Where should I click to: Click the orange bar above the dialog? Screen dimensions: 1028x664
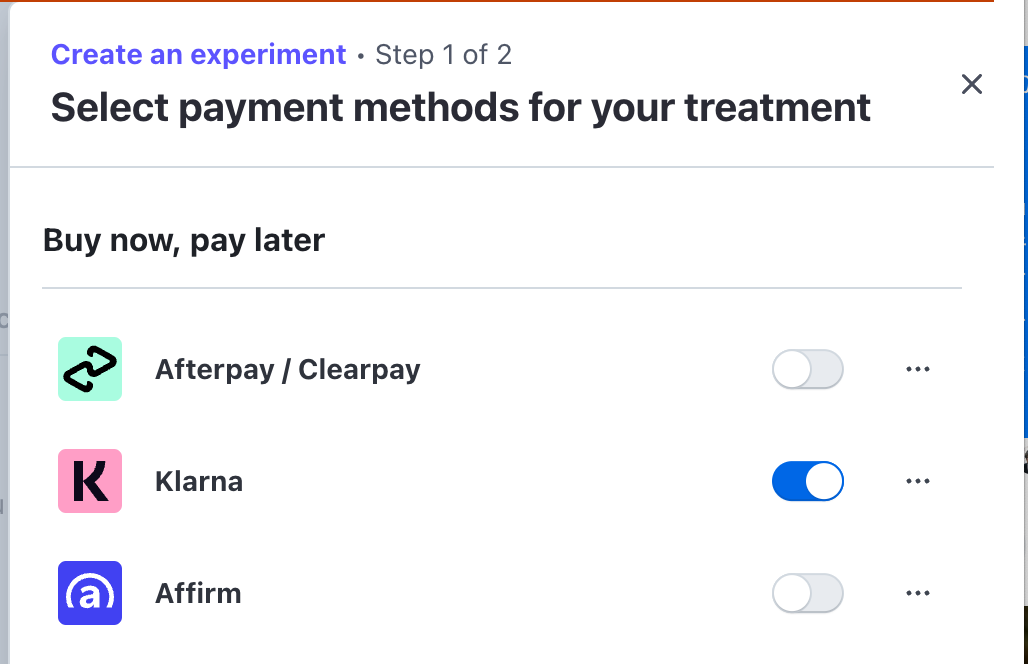click(x=500, y=1)
